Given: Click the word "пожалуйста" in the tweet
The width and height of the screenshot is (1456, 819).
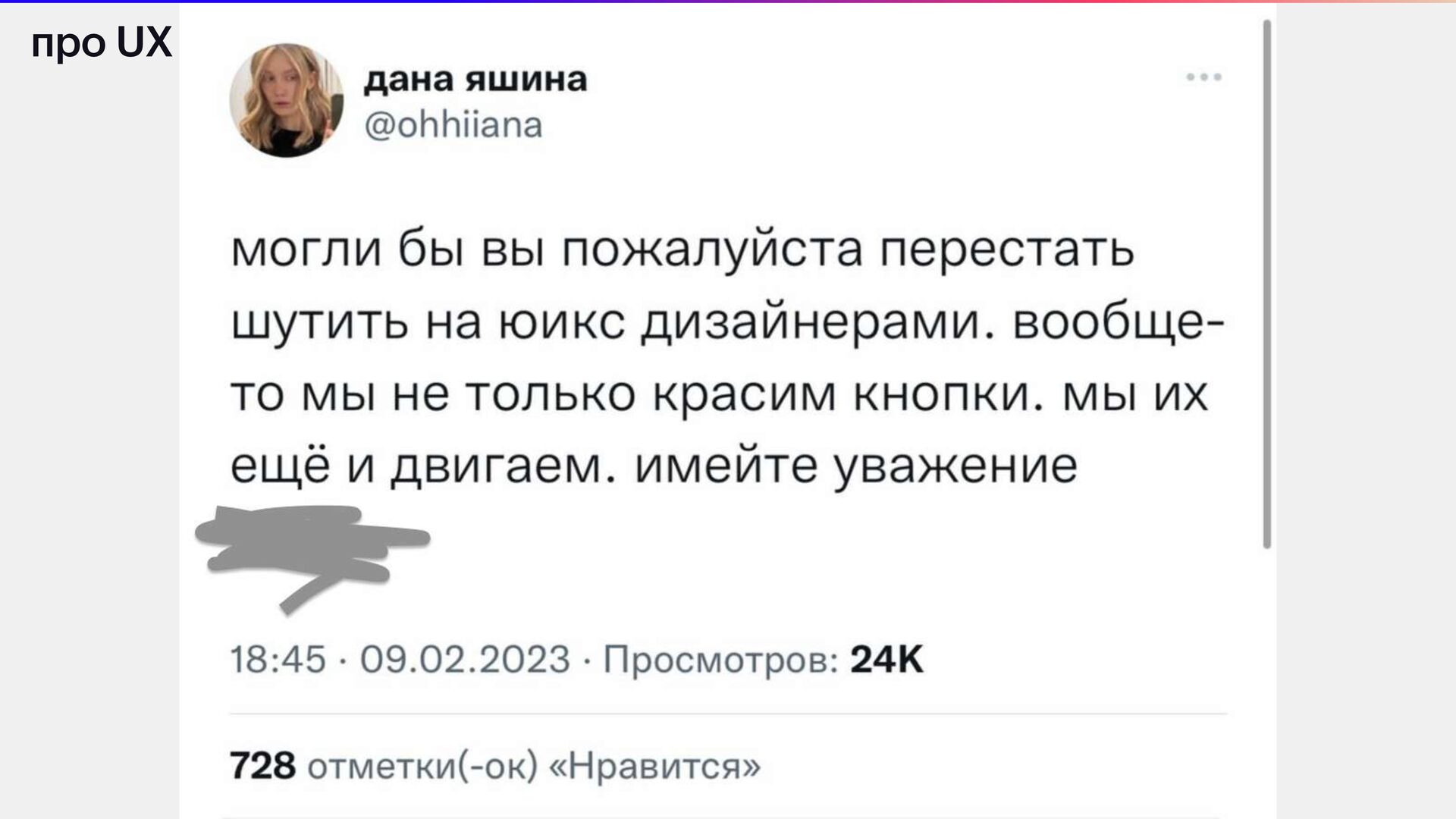Looking at the screenshot, I should [x=712, y=249].
